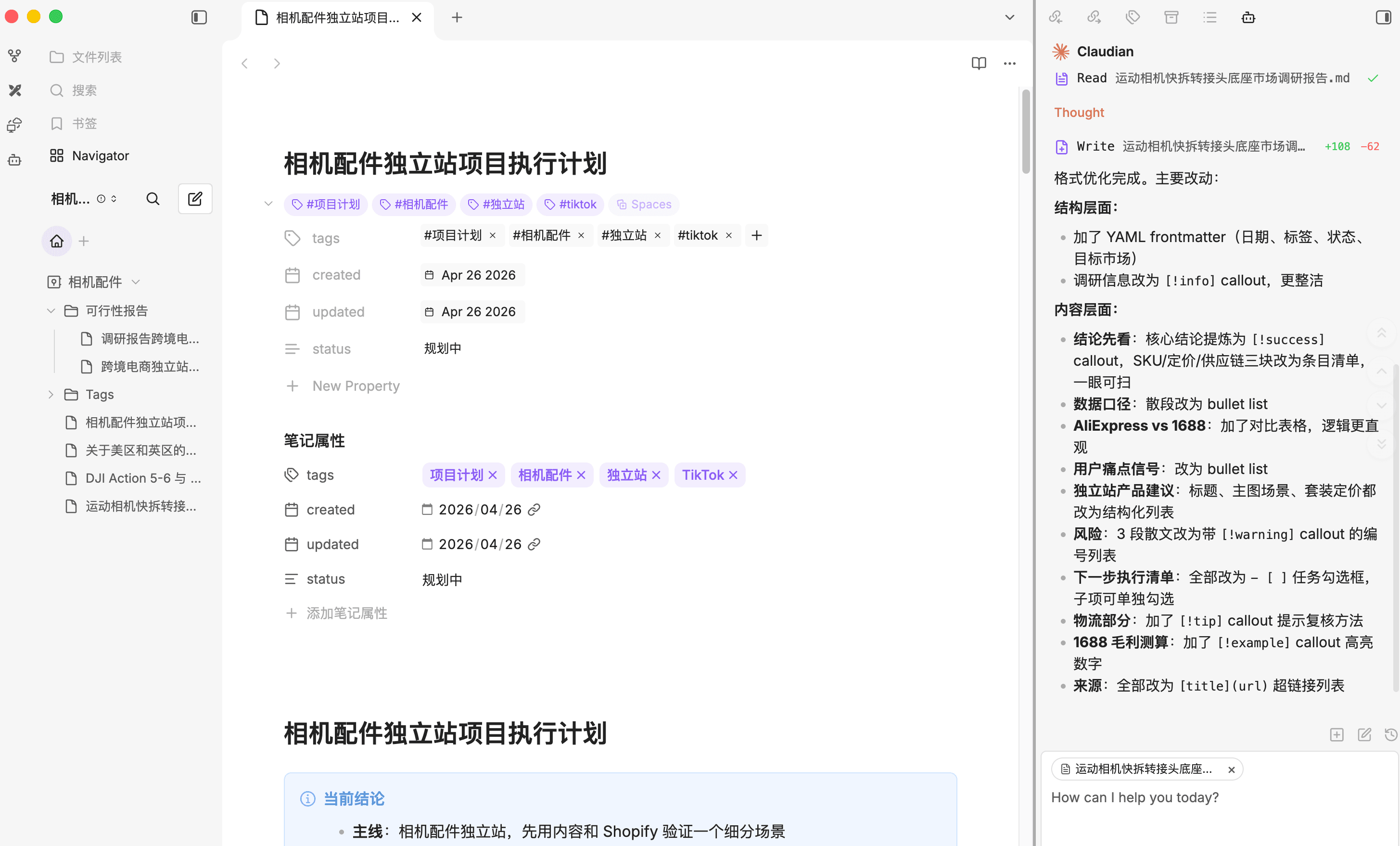Open the graph view icon in ribbon

click(x=15, y=56)
